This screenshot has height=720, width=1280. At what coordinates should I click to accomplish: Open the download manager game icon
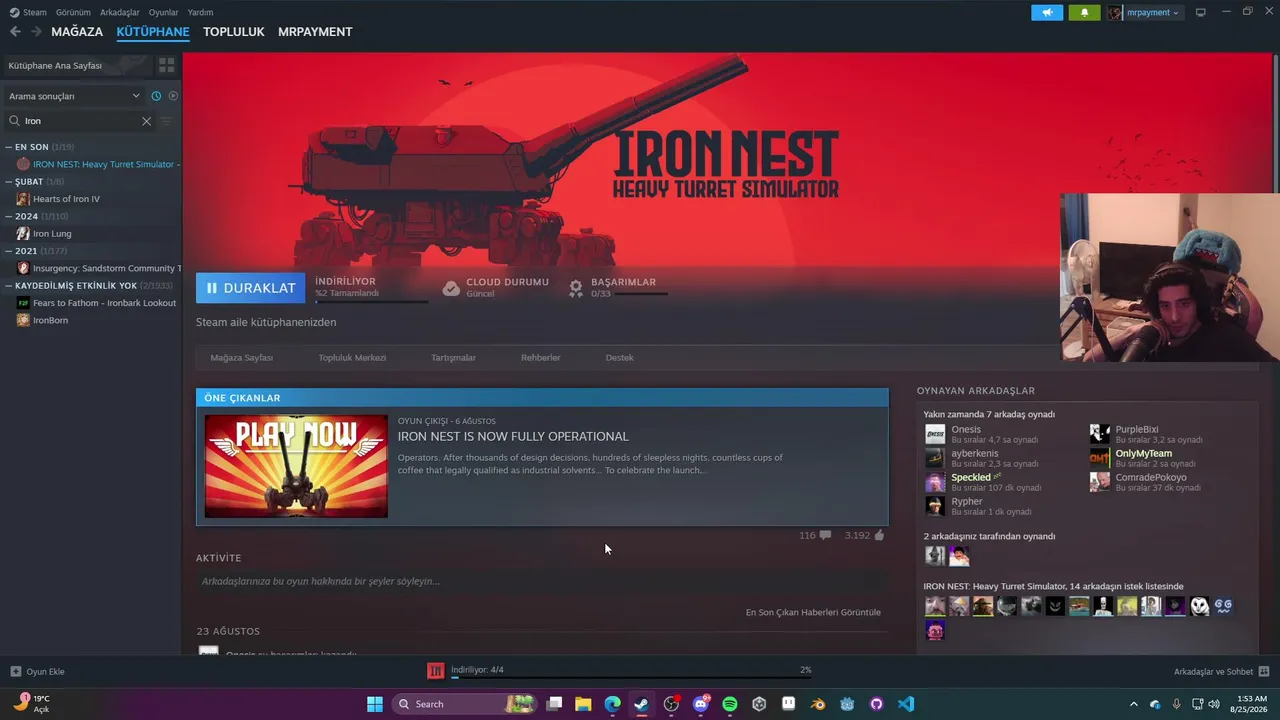[436, 670]
